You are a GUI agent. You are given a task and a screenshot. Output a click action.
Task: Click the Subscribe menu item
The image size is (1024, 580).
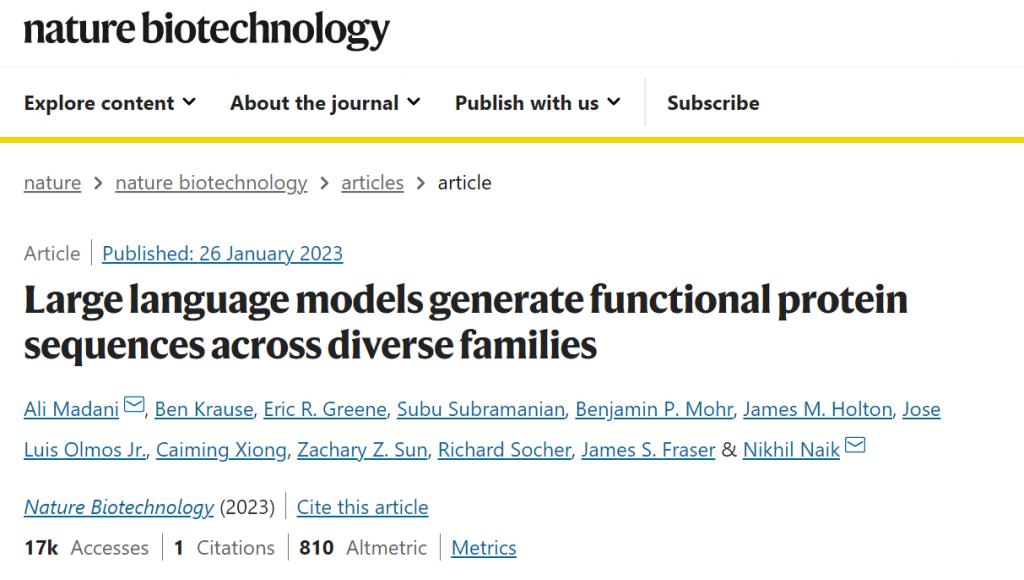click(713, 103)
